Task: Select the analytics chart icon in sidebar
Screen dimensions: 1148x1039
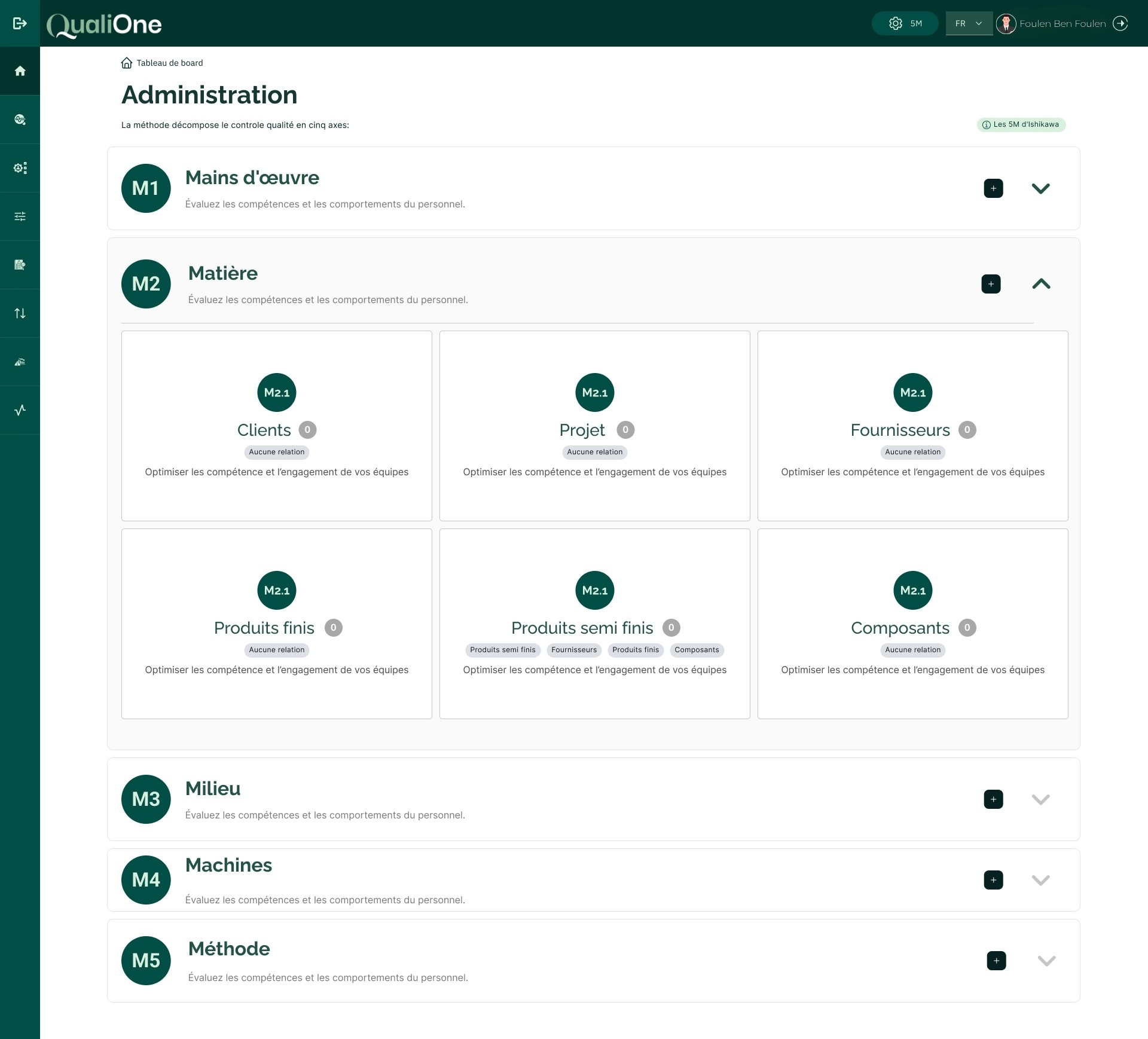Action: [x=20, y=119]
